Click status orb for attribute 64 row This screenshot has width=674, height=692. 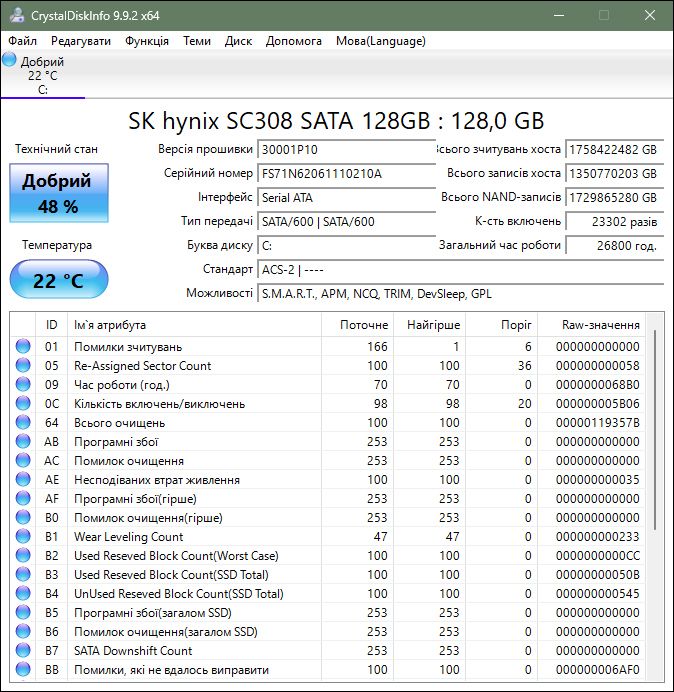point(23,422)
